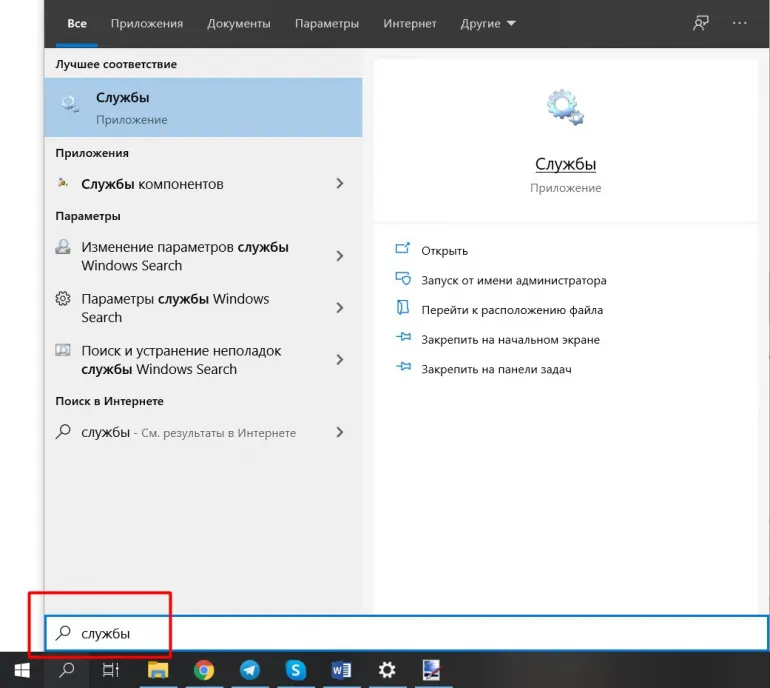Launch Telegram from the taskbar
Screen dimensions: 770x688
pyautogui.click(x=250, y=670)
